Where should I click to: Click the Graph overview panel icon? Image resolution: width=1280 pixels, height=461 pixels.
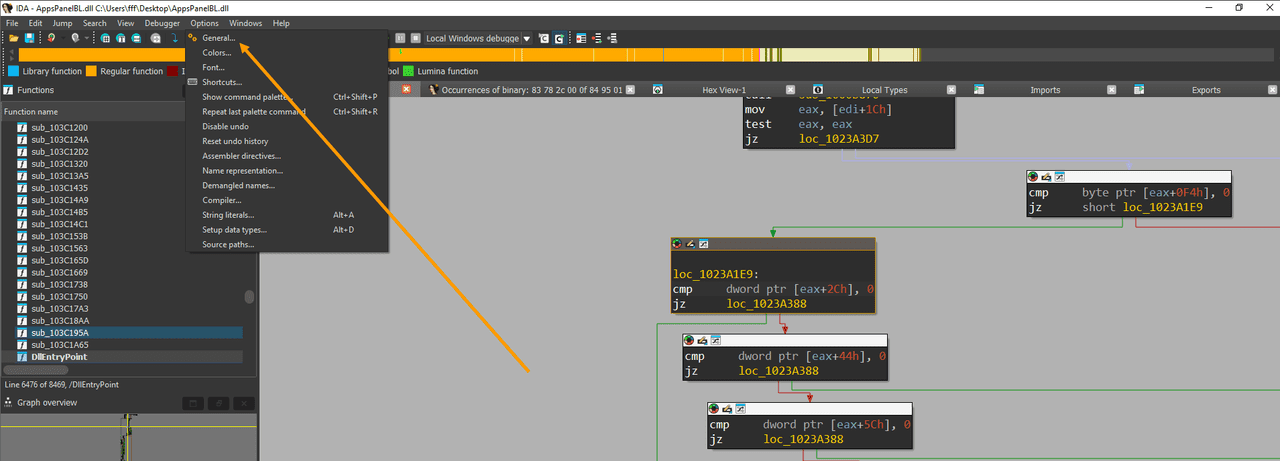point(9,402)
